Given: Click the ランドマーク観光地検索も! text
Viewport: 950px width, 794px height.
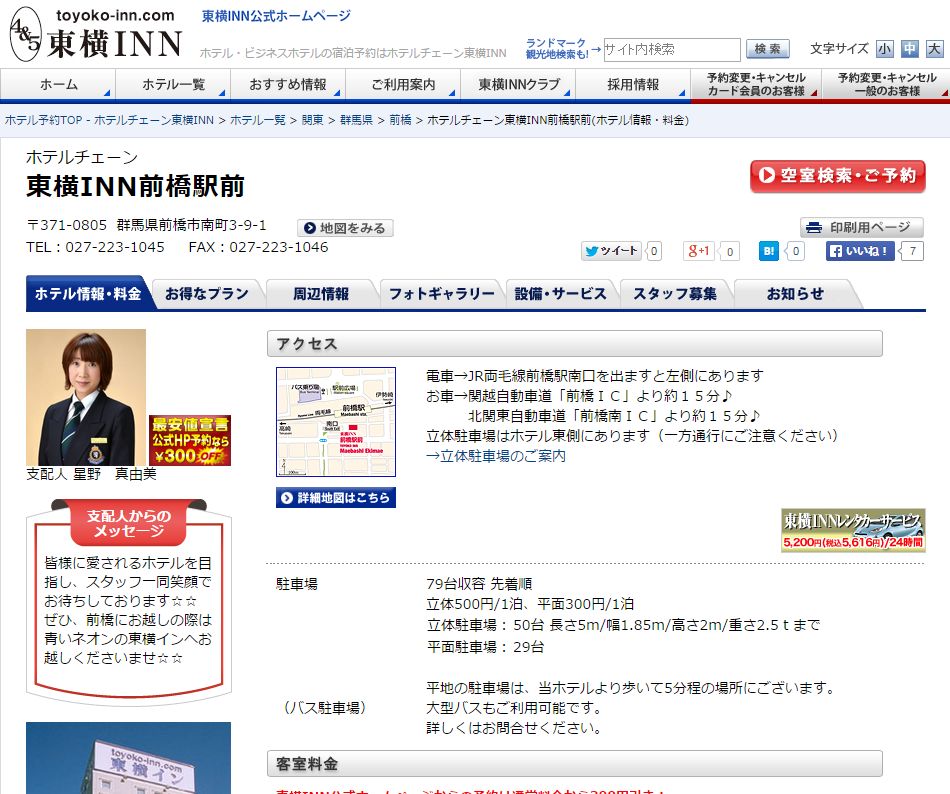Looking at the screenshot, I should pos(557,48).
